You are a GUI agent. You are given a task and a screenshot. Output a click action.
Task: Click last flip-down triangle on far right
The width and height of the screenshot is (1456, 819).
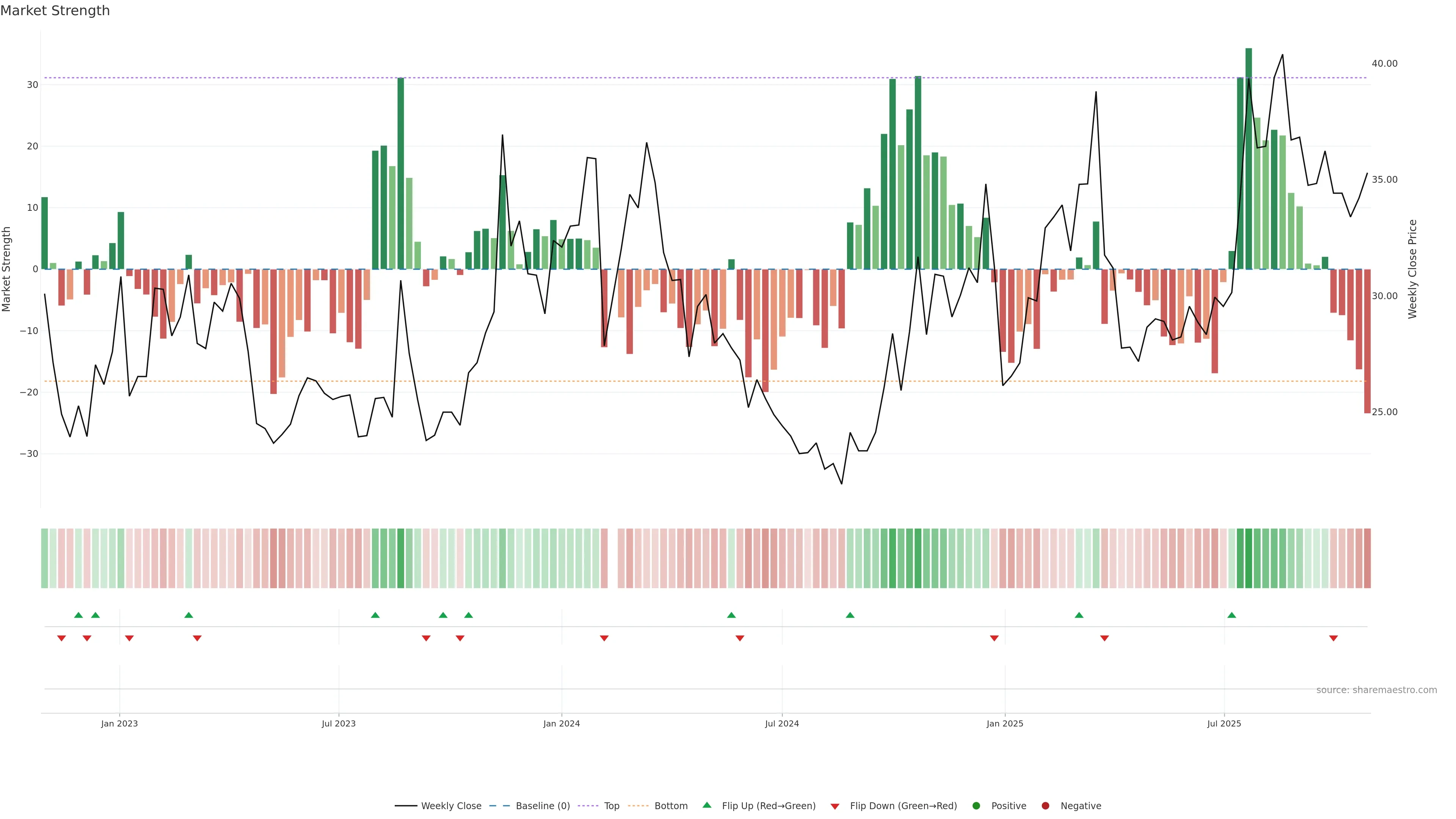coord(1334,638)
